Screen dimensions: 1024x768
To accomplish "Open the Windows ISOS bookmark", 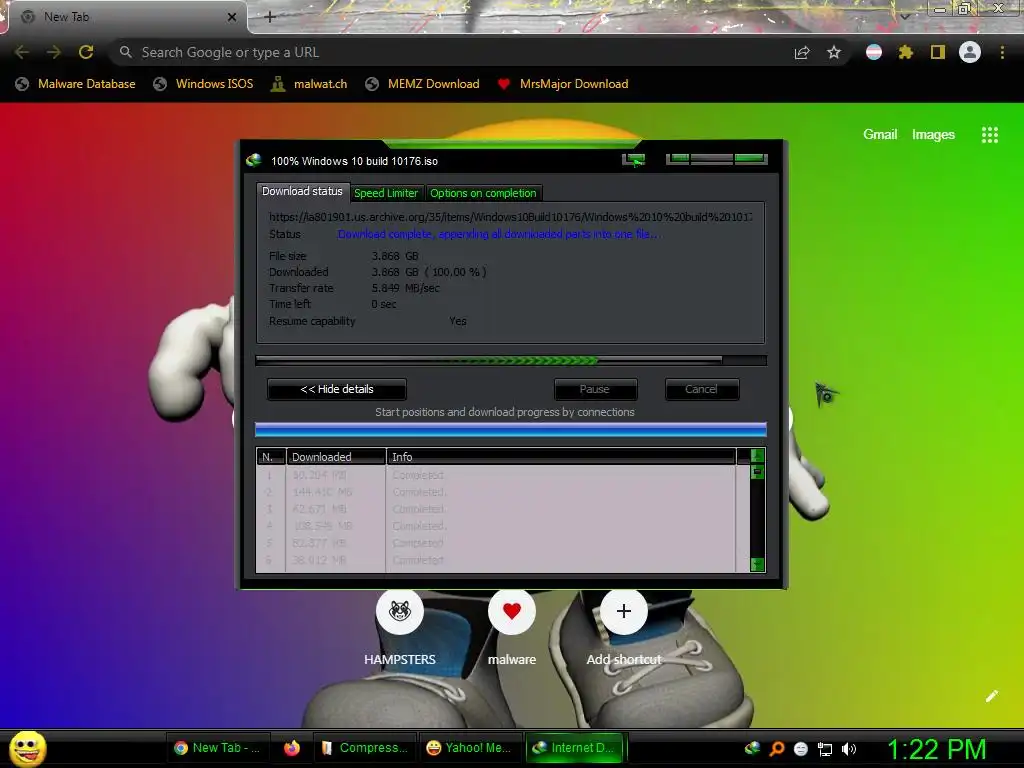I will point(203,84).
